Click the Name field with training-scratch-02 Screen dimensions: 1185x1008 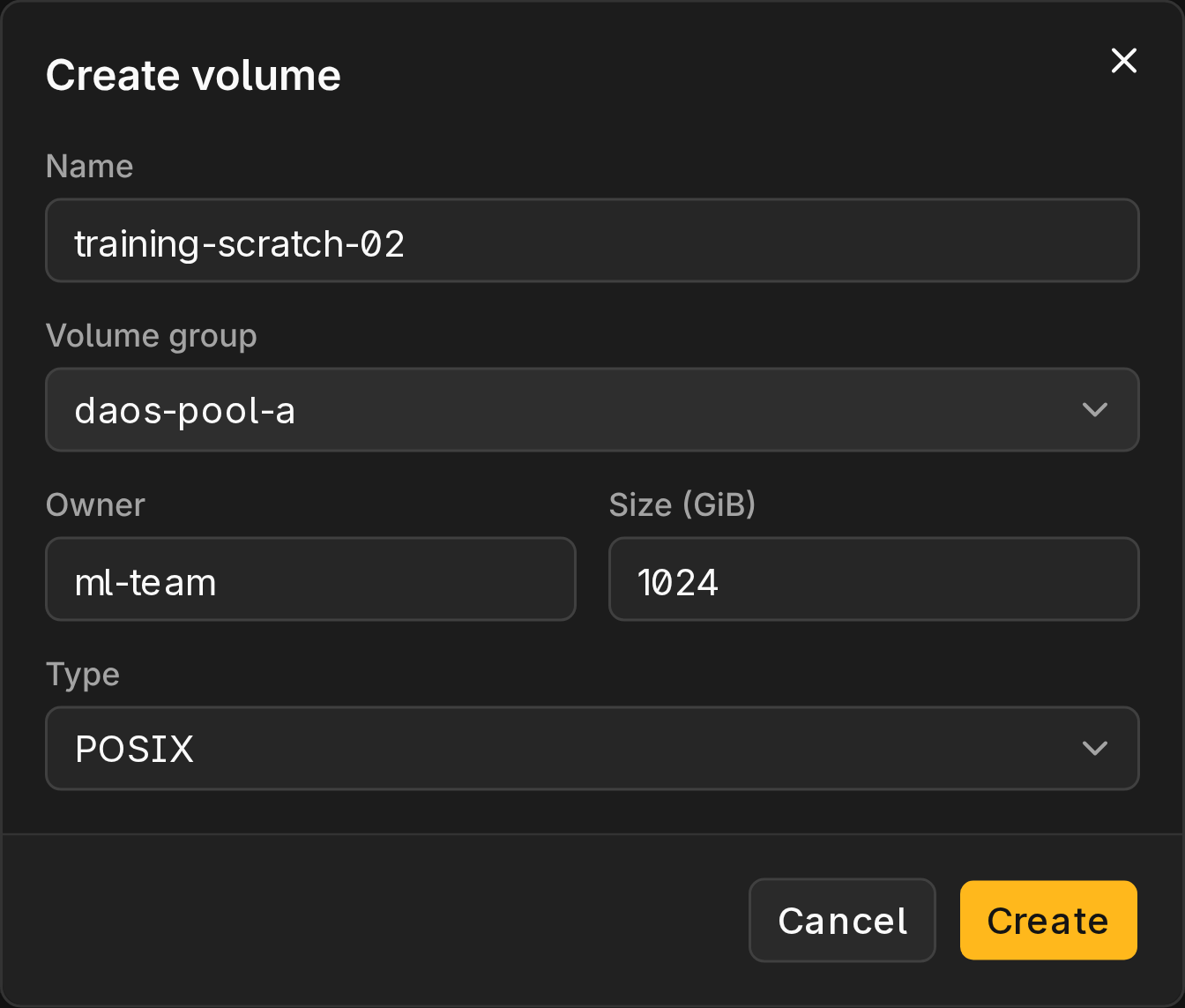592,240
